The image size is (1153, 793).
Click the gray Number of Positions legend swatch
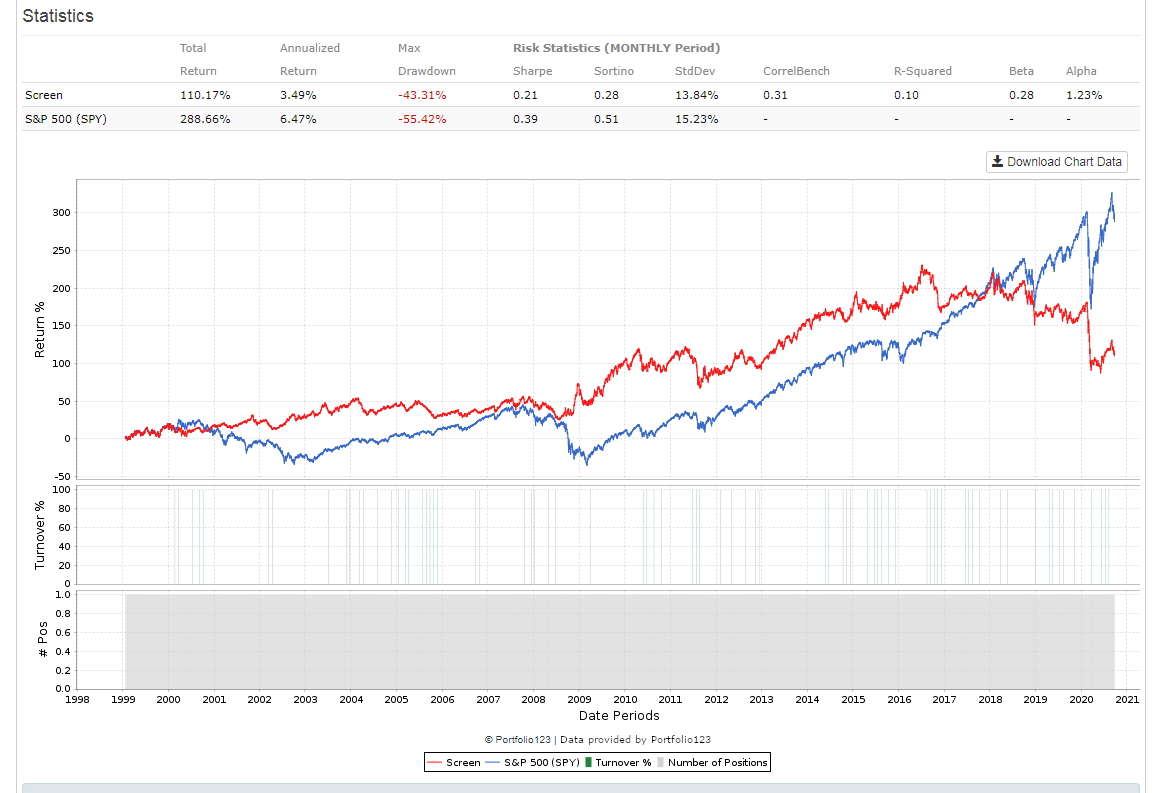[660, 763]
